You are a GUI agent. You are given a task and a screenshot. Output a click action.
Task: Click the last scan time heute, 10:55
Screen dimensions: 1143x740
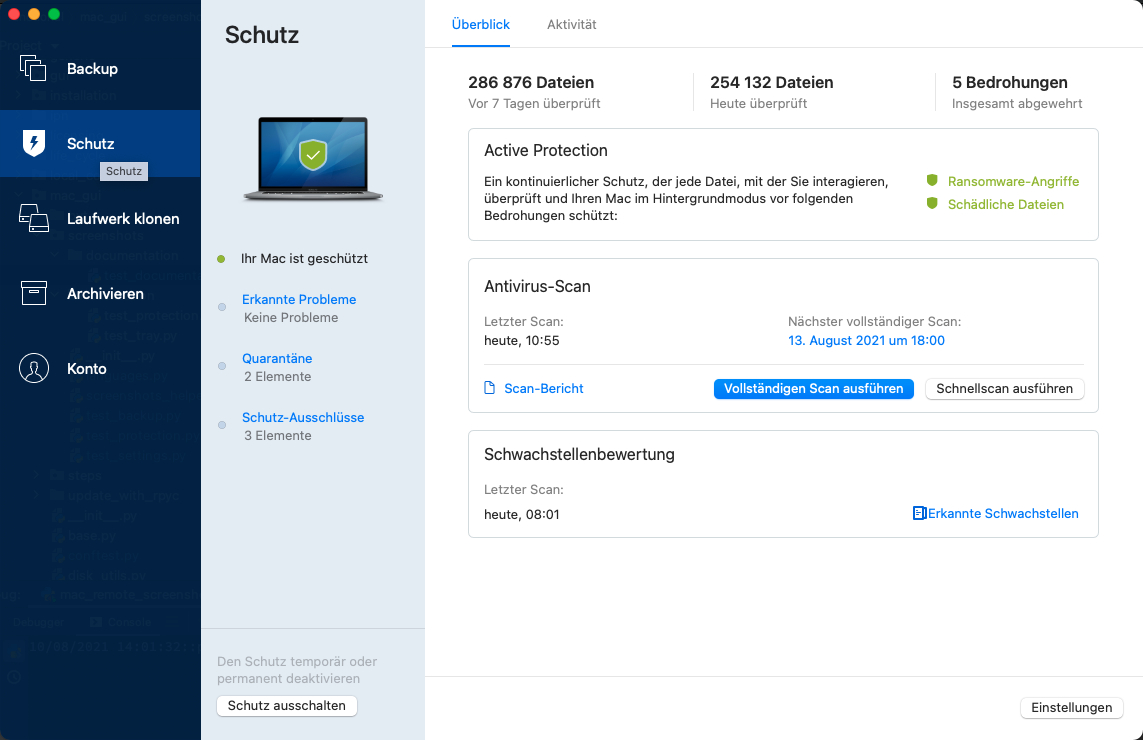(522, 340)
